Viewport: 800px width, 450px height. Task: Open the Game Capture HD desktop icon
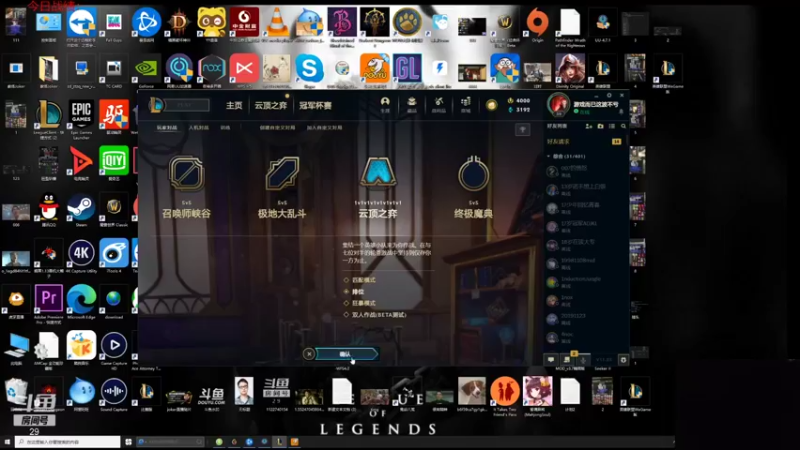[x=114, y=347]
